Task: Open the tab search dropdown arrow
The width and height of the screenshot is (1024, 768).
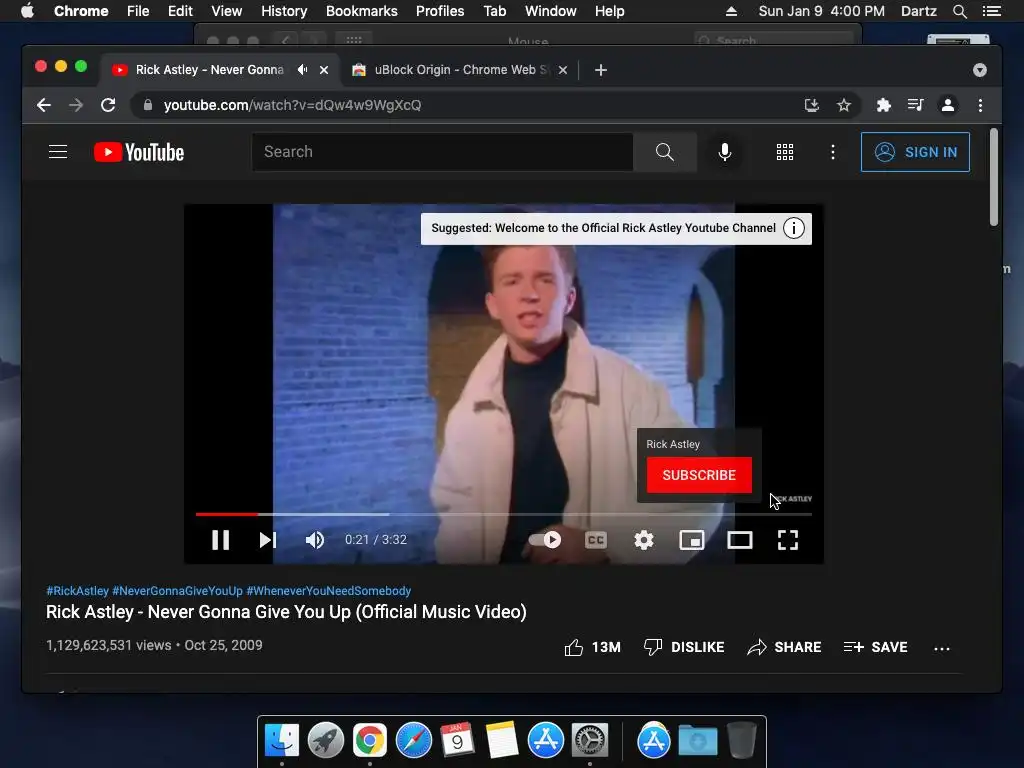Action: click(980, 70)
